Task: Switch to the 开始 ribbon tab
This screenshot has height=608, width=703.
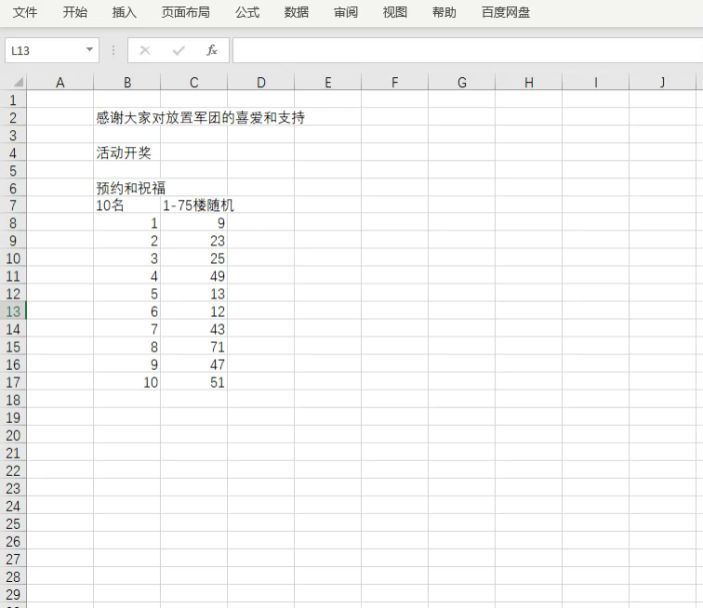Action: (x=75, y=13)
